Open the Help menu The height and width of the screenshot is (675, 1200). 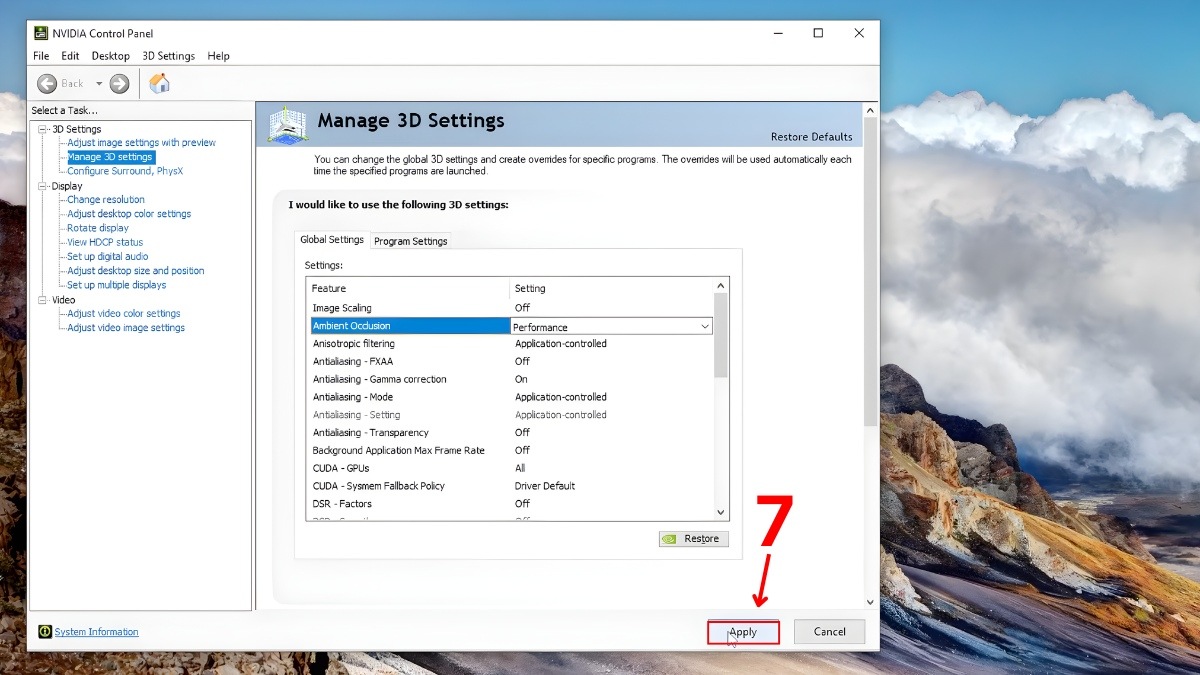click(x=218, y=56)
